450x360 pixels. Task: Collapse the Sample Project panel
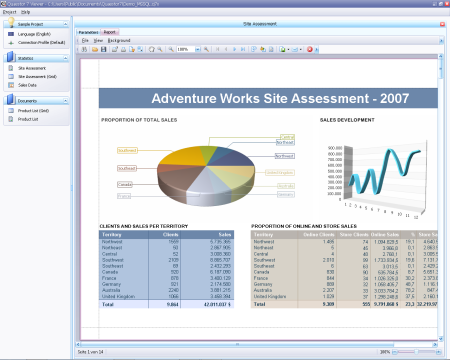65,24
